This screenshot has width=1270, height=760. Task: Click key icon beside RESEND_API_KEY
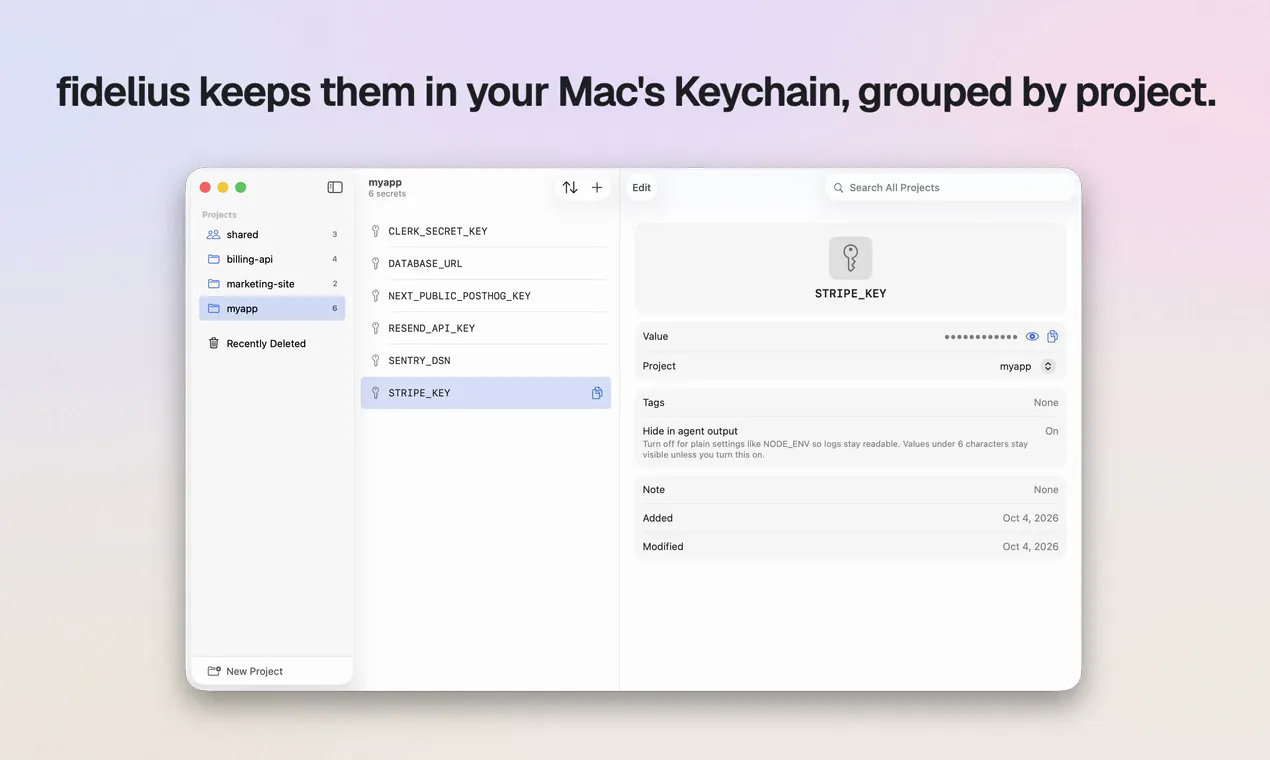click(x=376, y=328)
